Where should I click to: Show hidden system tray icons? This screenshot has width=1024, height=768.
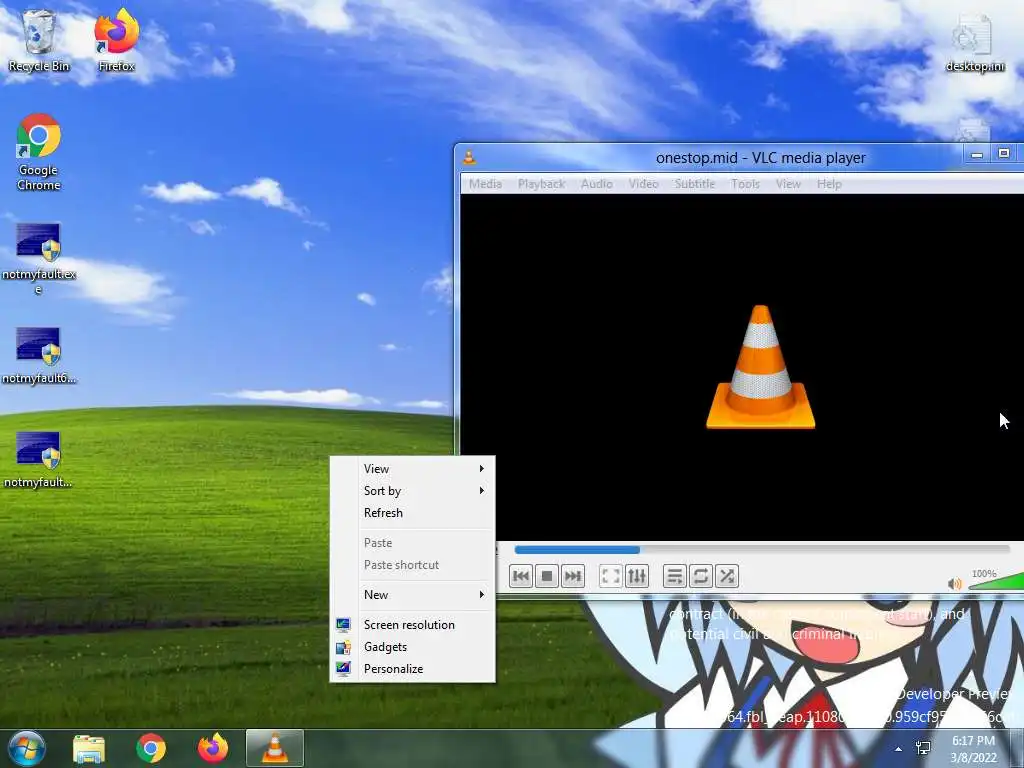[899, 749]
